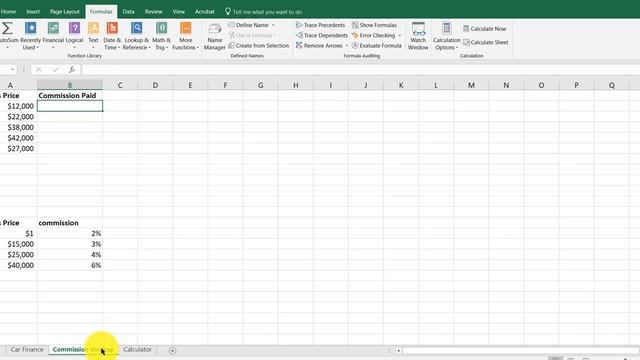Screen dimensions: 640x360
Task: Open Calculation Options
Action: [x=447, y=36]
